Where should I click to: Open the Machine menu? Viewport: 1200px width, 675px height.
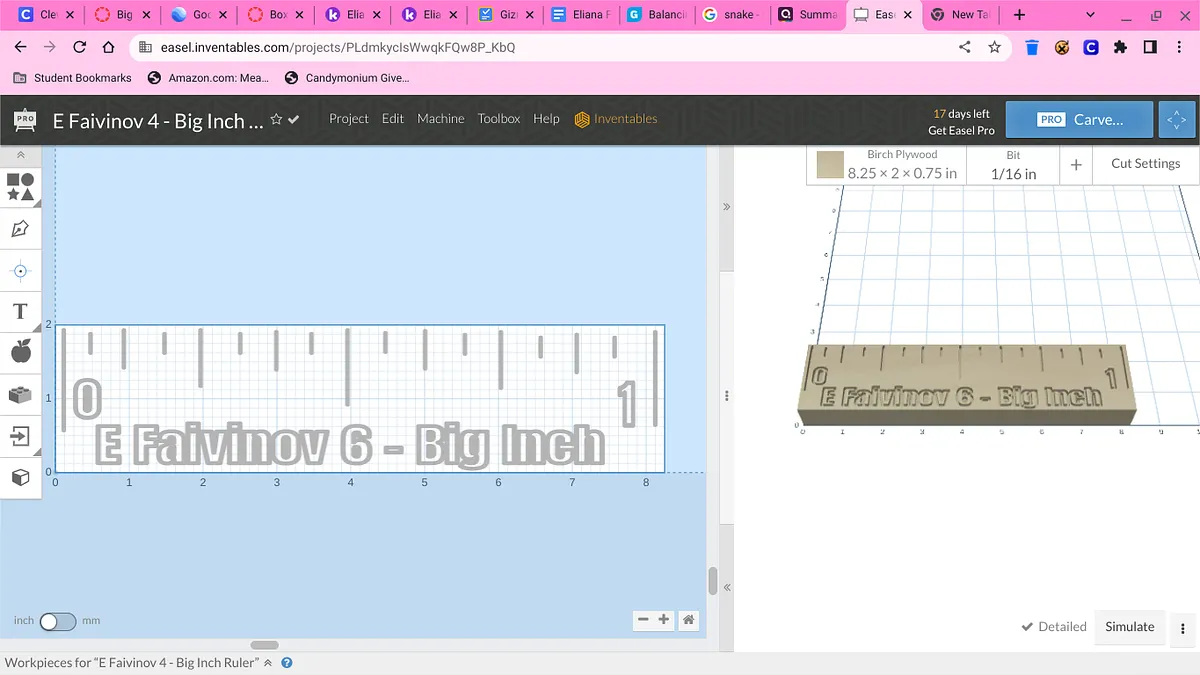click(x=440, y=119)
